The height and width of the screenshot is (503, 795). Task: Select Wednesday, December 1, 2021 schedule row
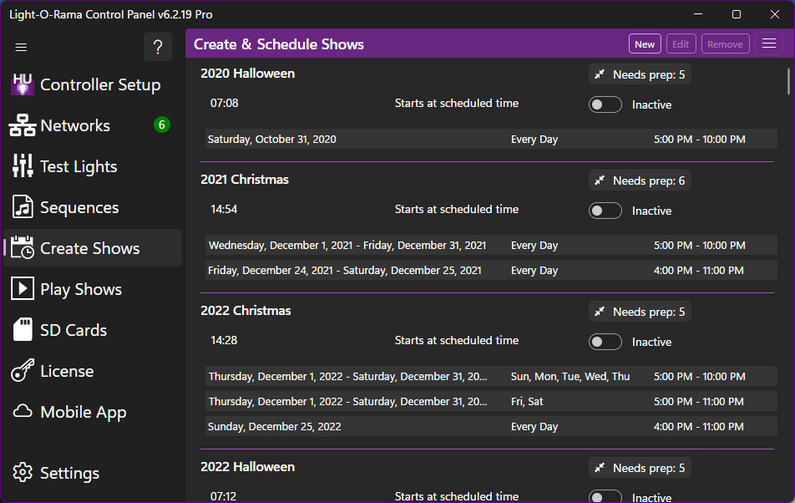[491, 245]
